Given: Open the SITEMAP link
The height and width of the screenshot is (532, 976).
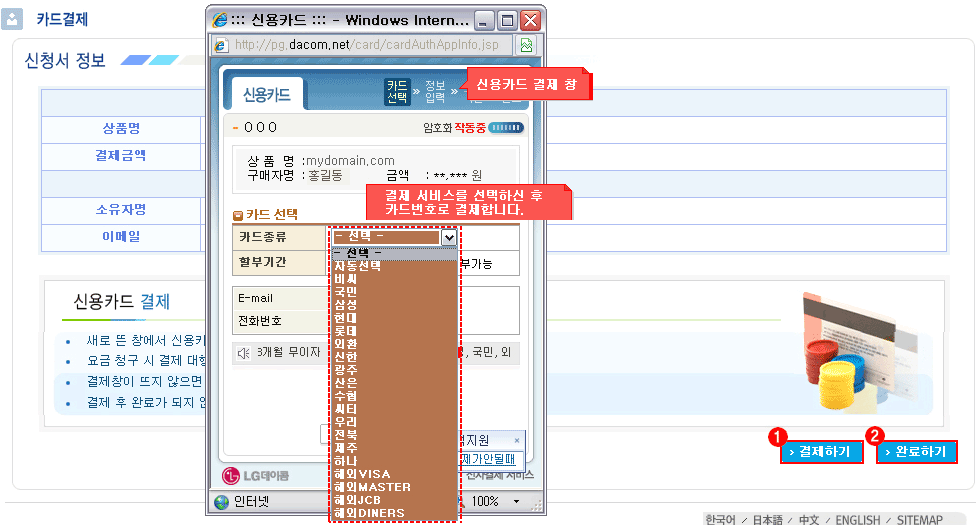Looking at the screenshot, I should pos(918,520).
